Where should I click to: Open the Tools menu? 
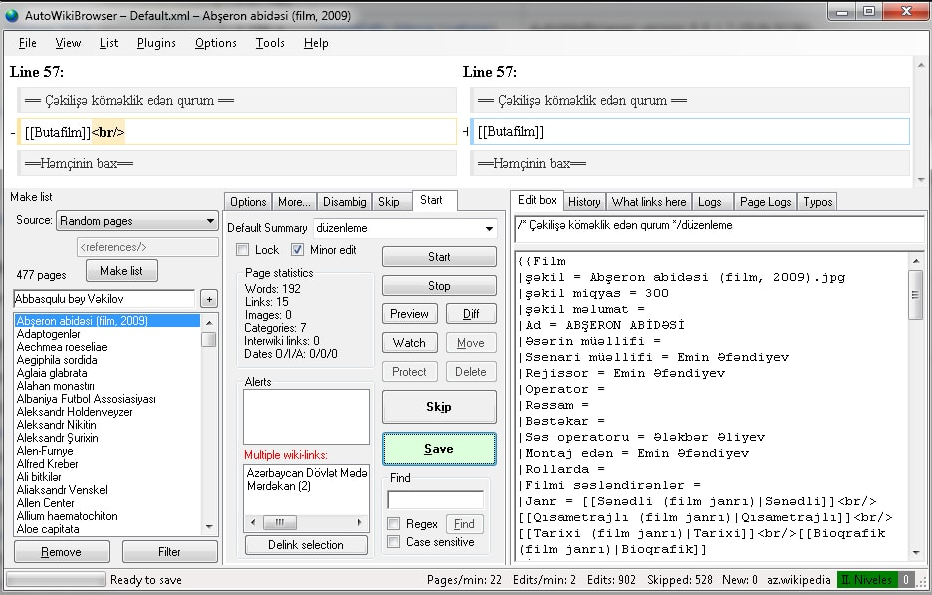269,43
